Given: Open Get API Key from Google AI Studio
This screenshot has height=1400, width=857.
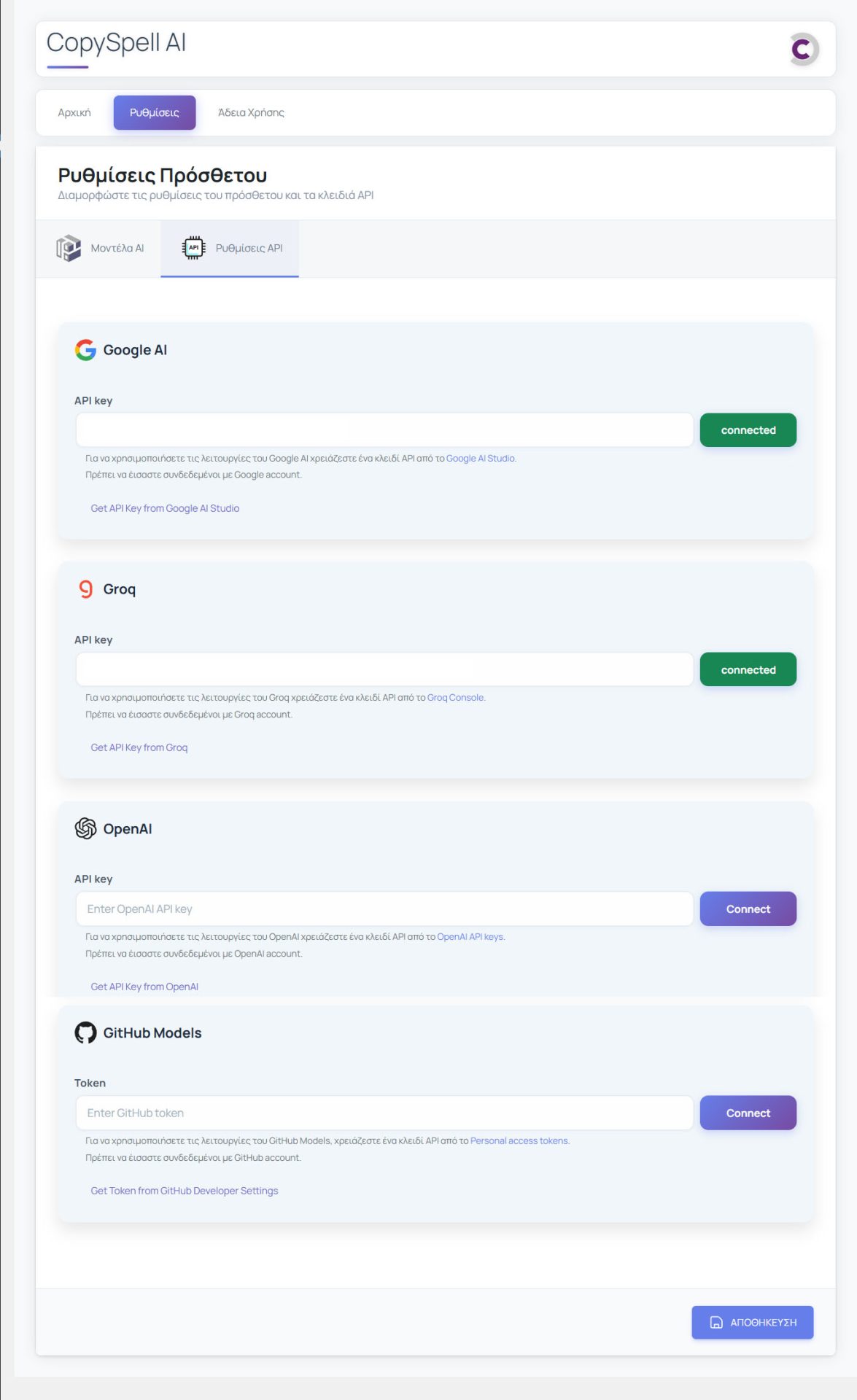Looking at the screenshot, I should [x=165, y=508].
